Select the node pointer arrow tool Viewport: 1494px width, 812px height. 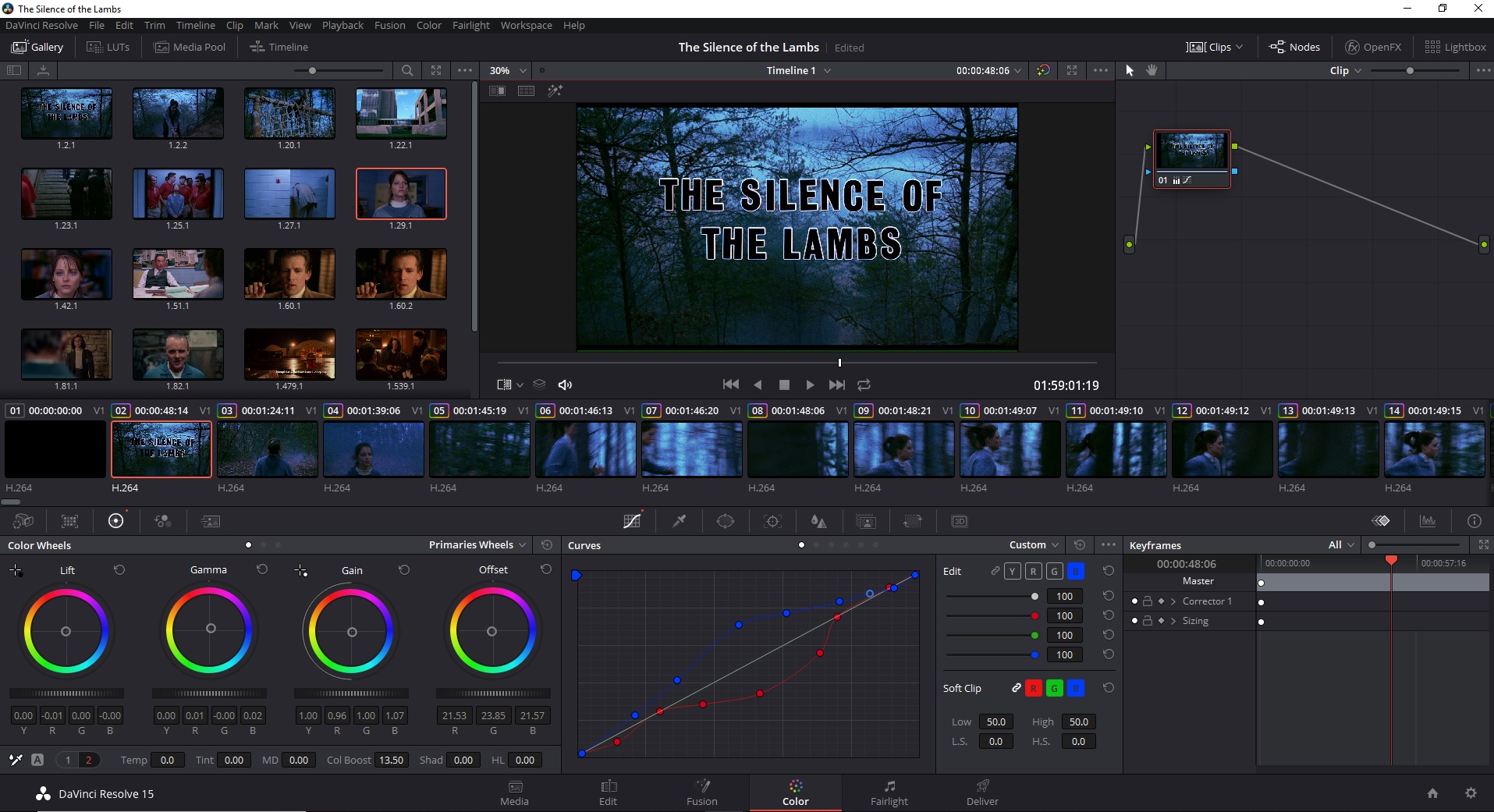(x=1129, y=70)
